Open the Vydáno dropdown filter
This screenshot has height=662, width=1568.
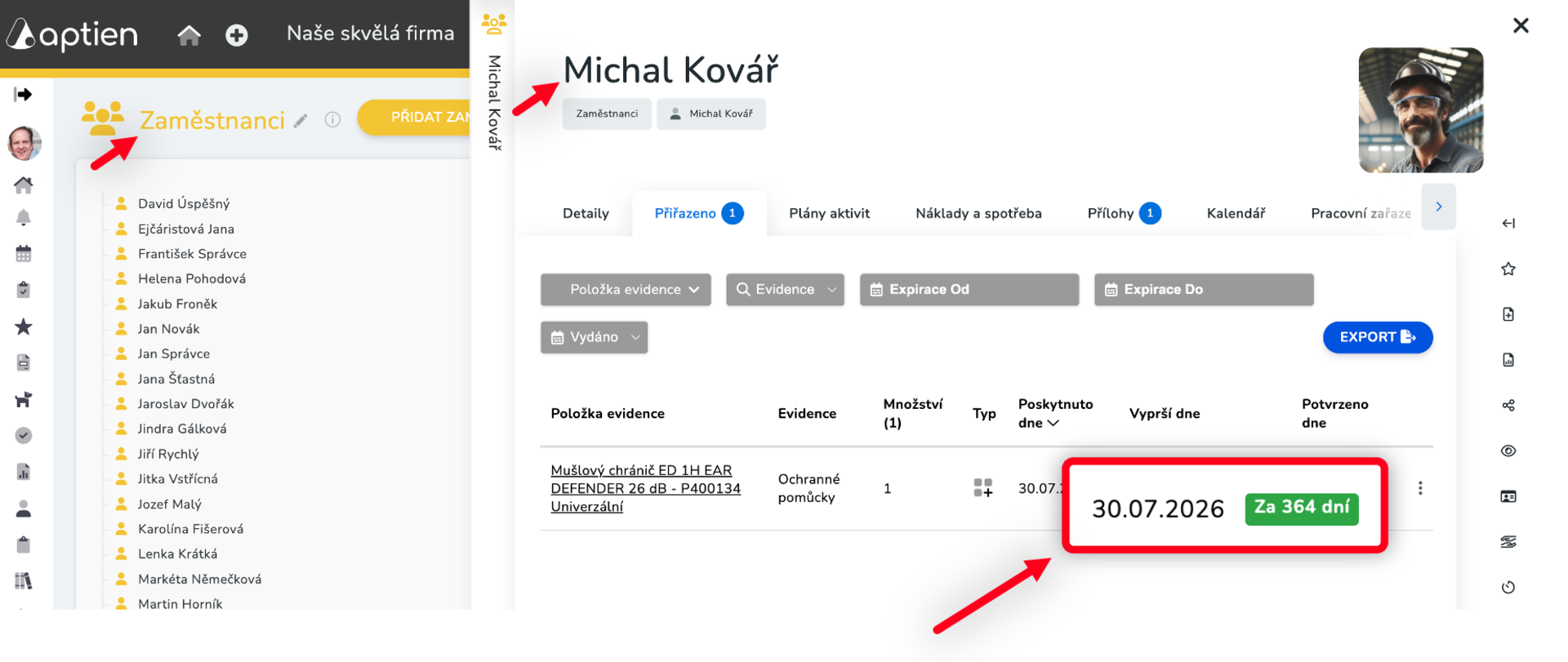pyautogui.click(x=594, y=337)
